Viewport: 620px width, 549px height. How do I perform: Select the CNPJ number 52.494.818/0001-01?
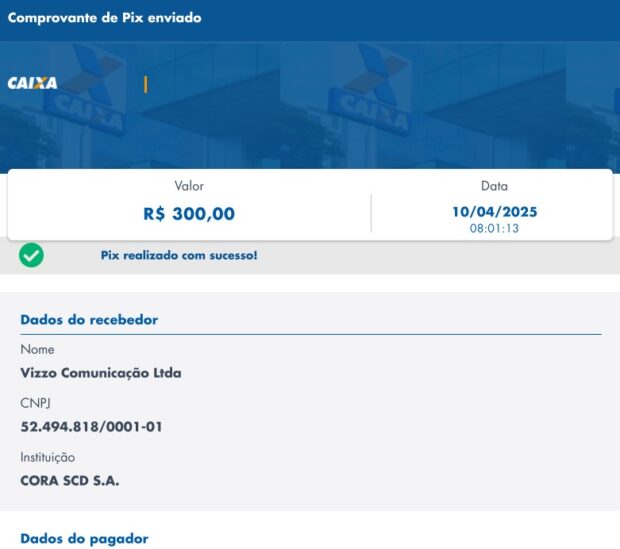click(91, 427)
